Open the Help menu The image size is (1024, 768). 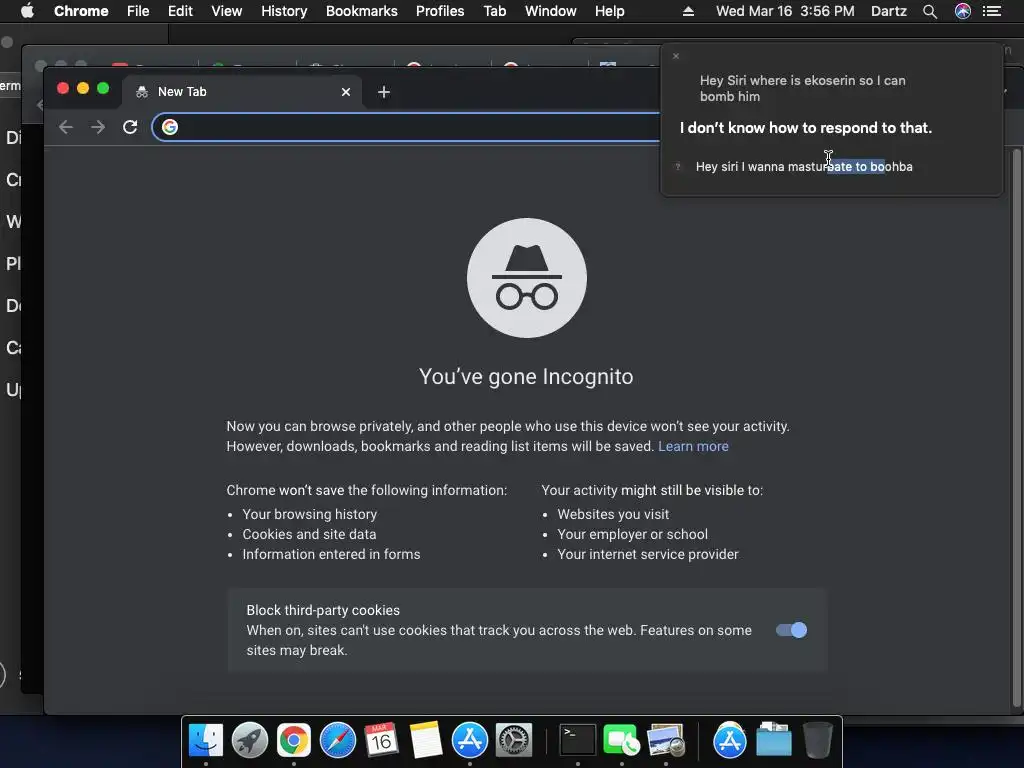(609, 11)
